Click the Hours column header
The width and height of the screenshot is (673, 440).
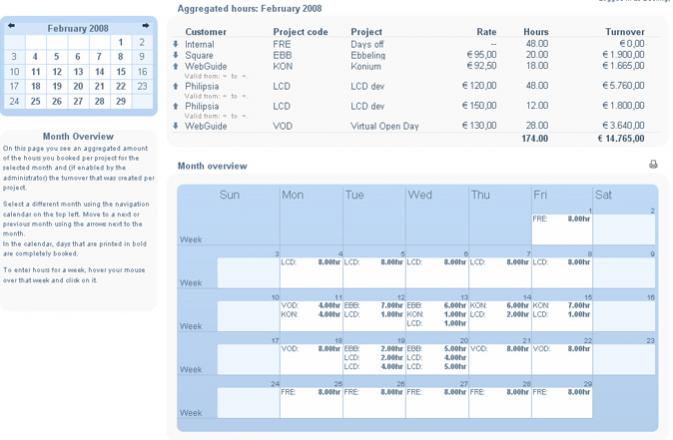pos(536,32)
